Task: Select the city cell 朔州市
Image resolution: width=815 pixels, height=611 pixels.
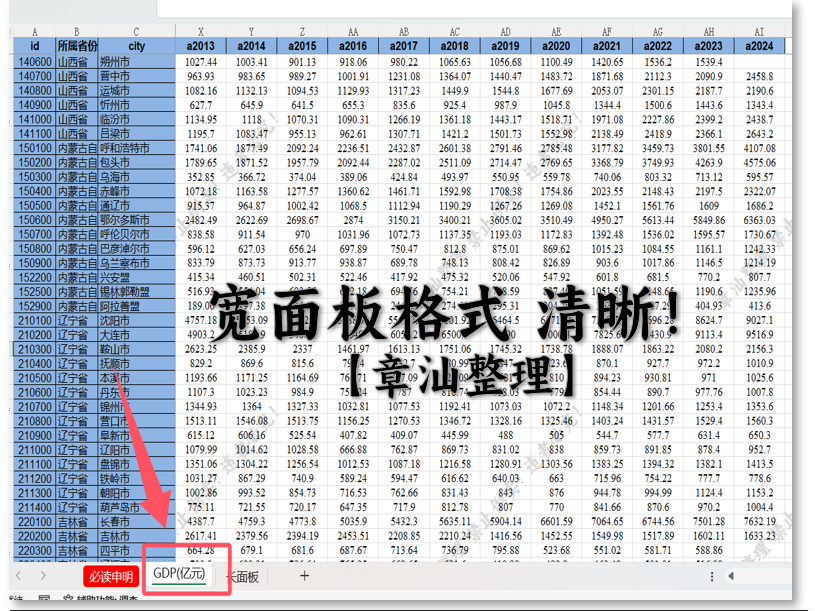Action: pos(137,62)
